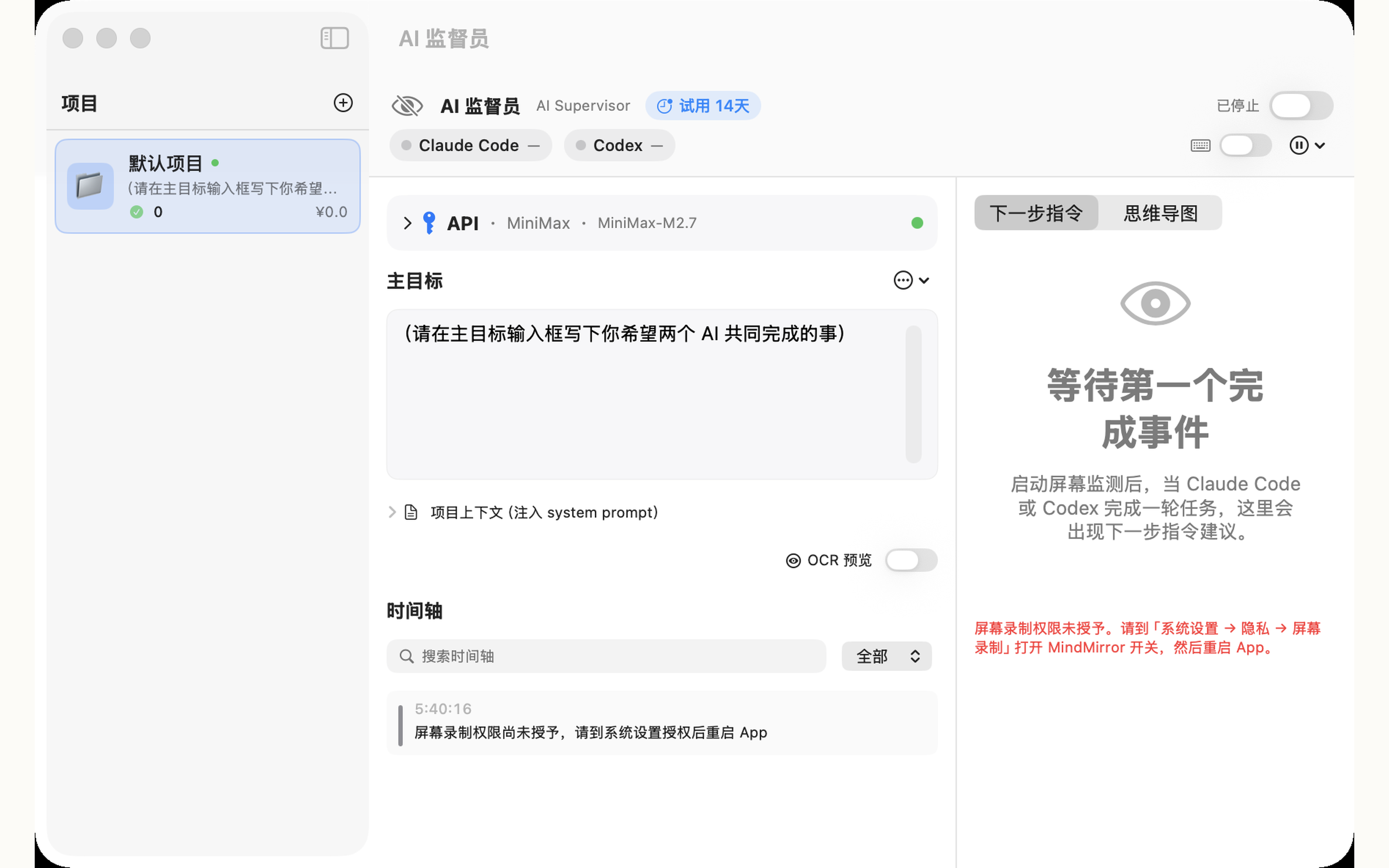Viewport: 1389px width, 868px height.
Task: Open the 全部 timeline filter dropdown
Action: click(886, 656)
